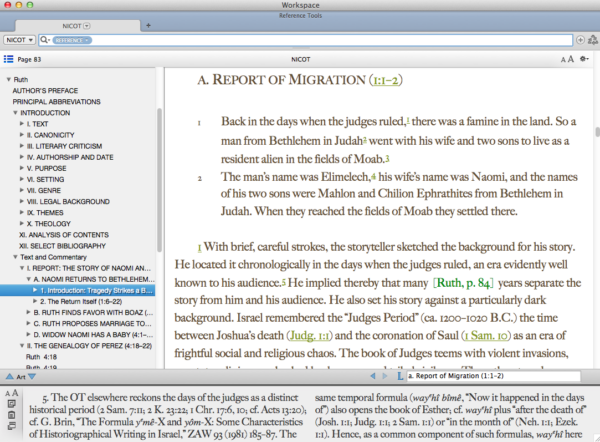Screen dimensions: 600x442
Task: Expand VI. SETTING section
Action: coord(22,179)
